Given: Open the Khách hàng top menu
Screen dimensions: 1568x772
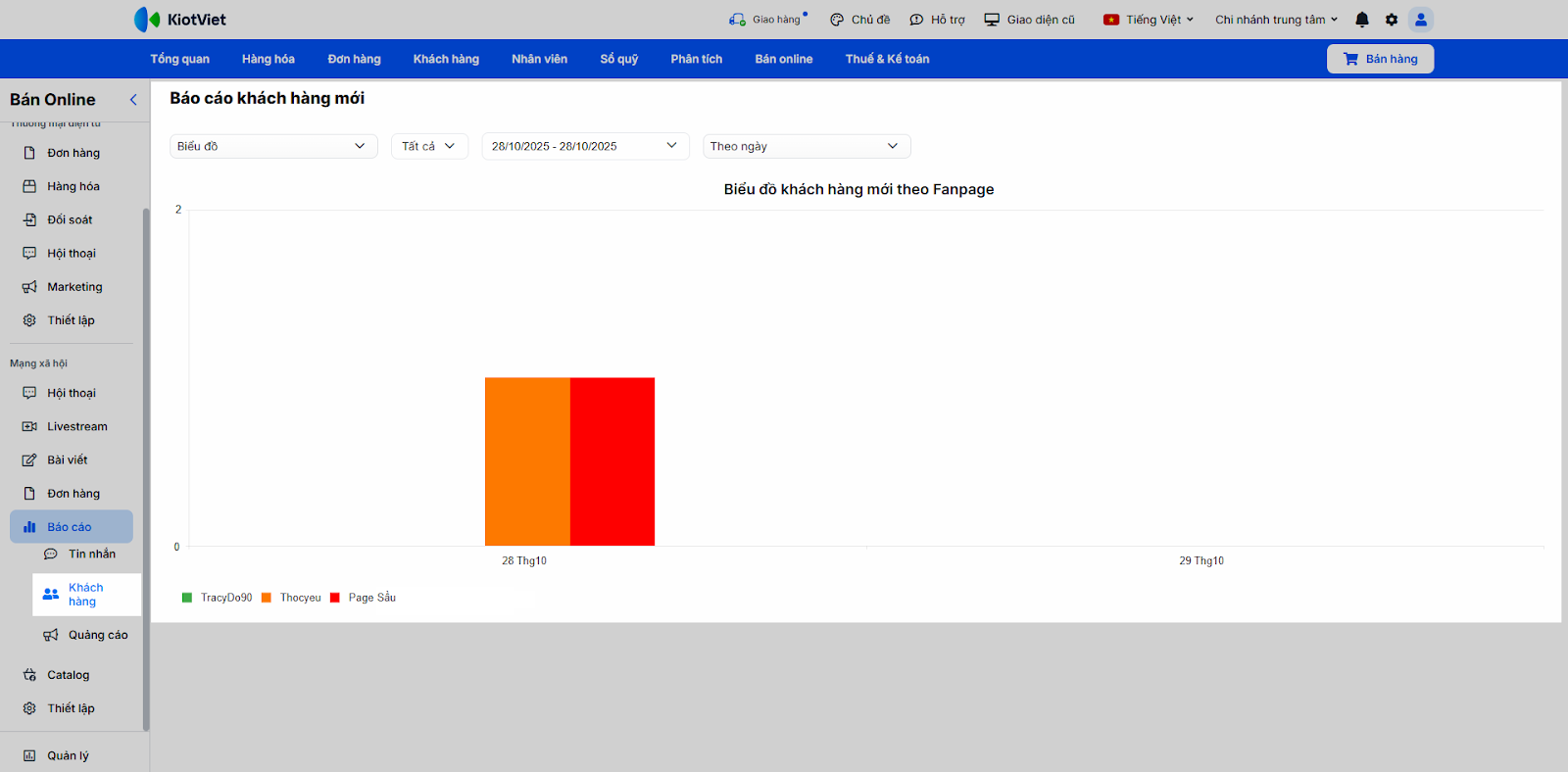Looking at the screenshot, I should coord(446,59).
